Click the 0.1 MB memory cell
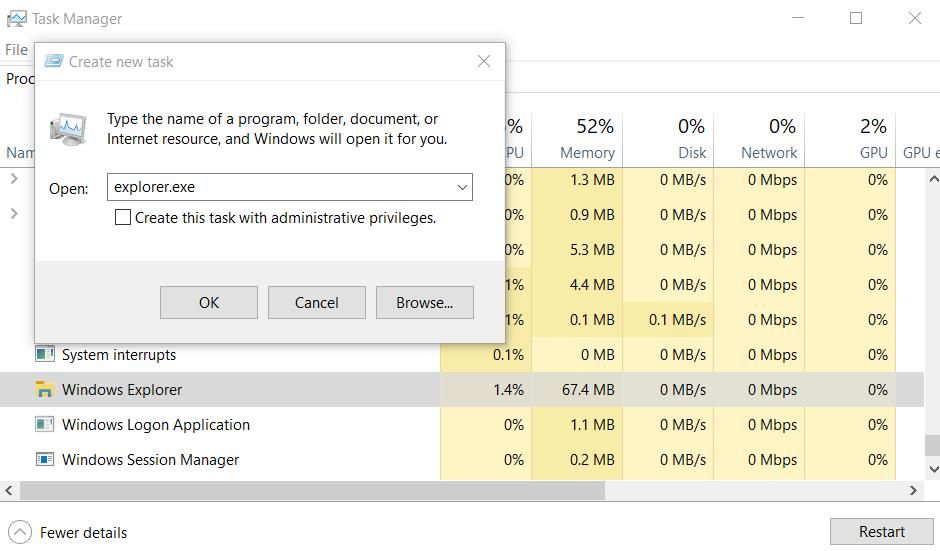 click(577, 320)
